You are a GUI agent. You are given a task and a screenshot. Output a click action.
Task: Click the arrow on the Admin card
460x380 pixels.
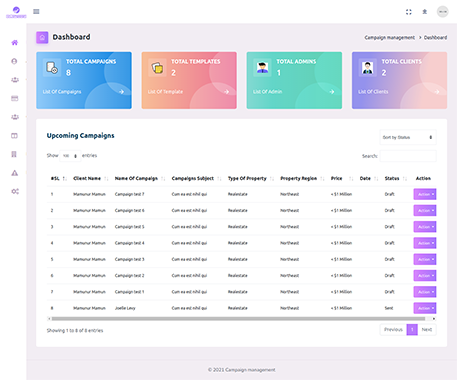click(332, 92)
